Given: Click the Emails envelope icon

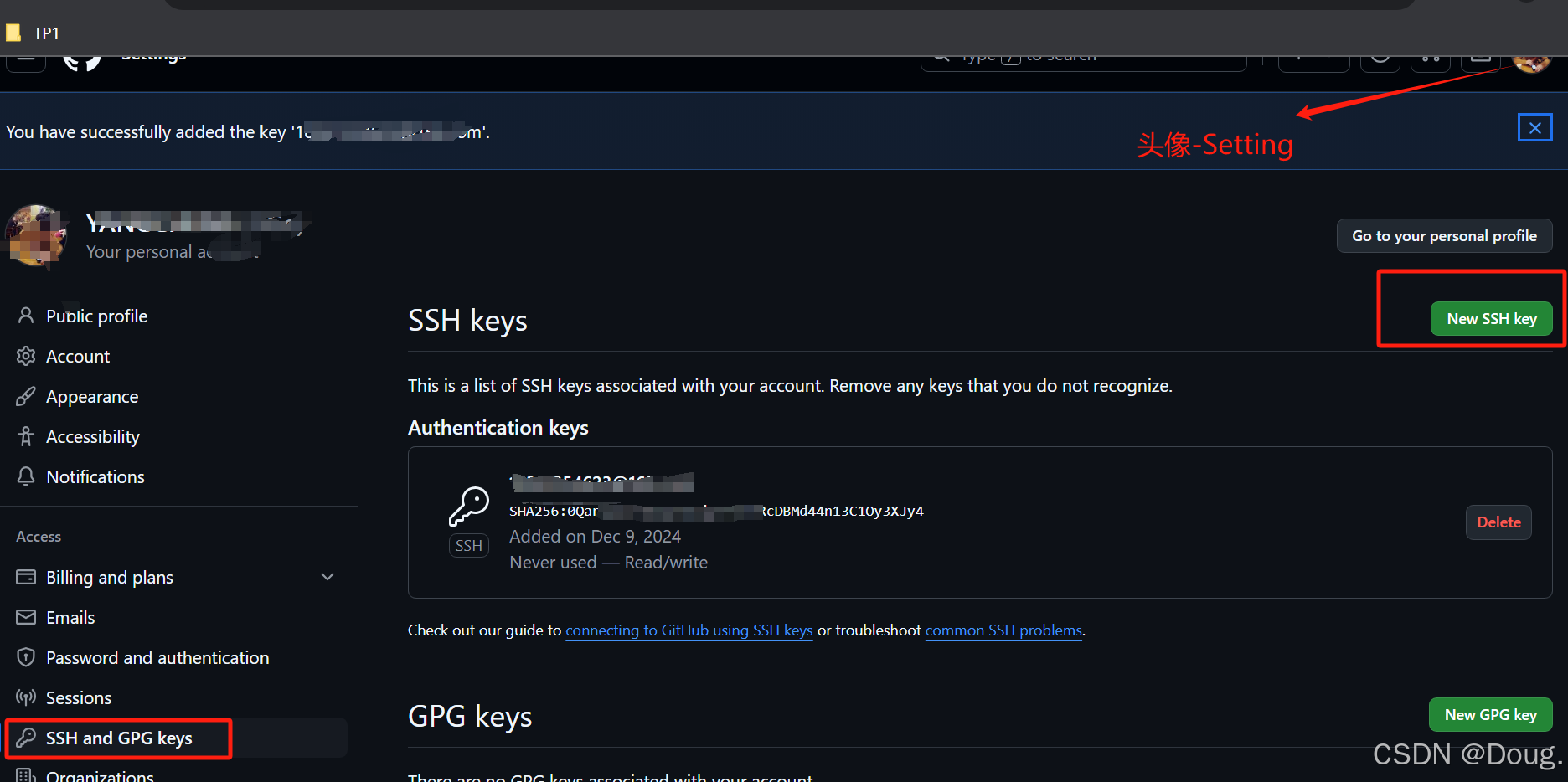Looking at the screenshot, I should (x=25, y=617).
